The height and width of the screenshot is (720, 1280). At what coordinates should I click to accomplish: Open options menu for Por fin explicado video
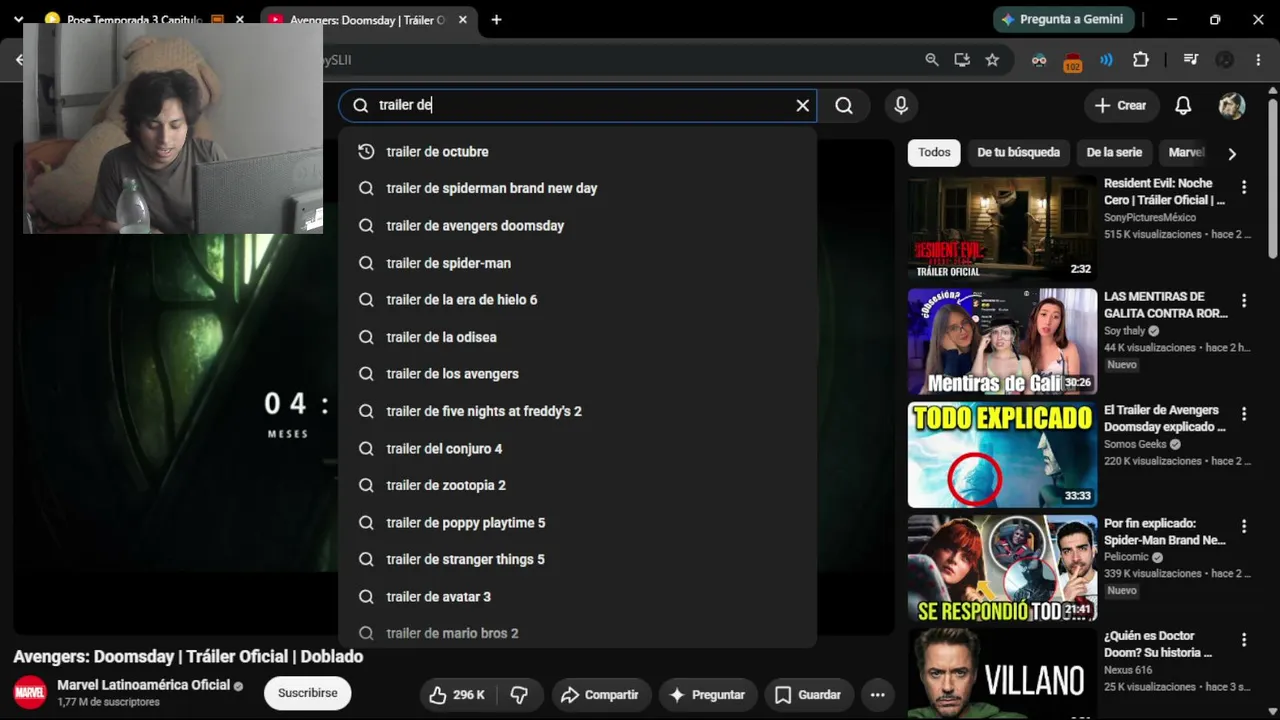[x=1244, y=527]
